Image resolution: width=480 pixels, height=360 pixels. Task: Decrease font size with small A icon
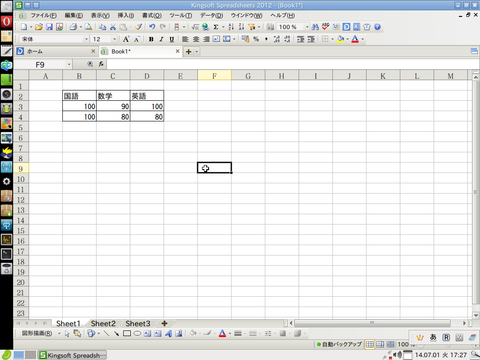click(136, 39)
